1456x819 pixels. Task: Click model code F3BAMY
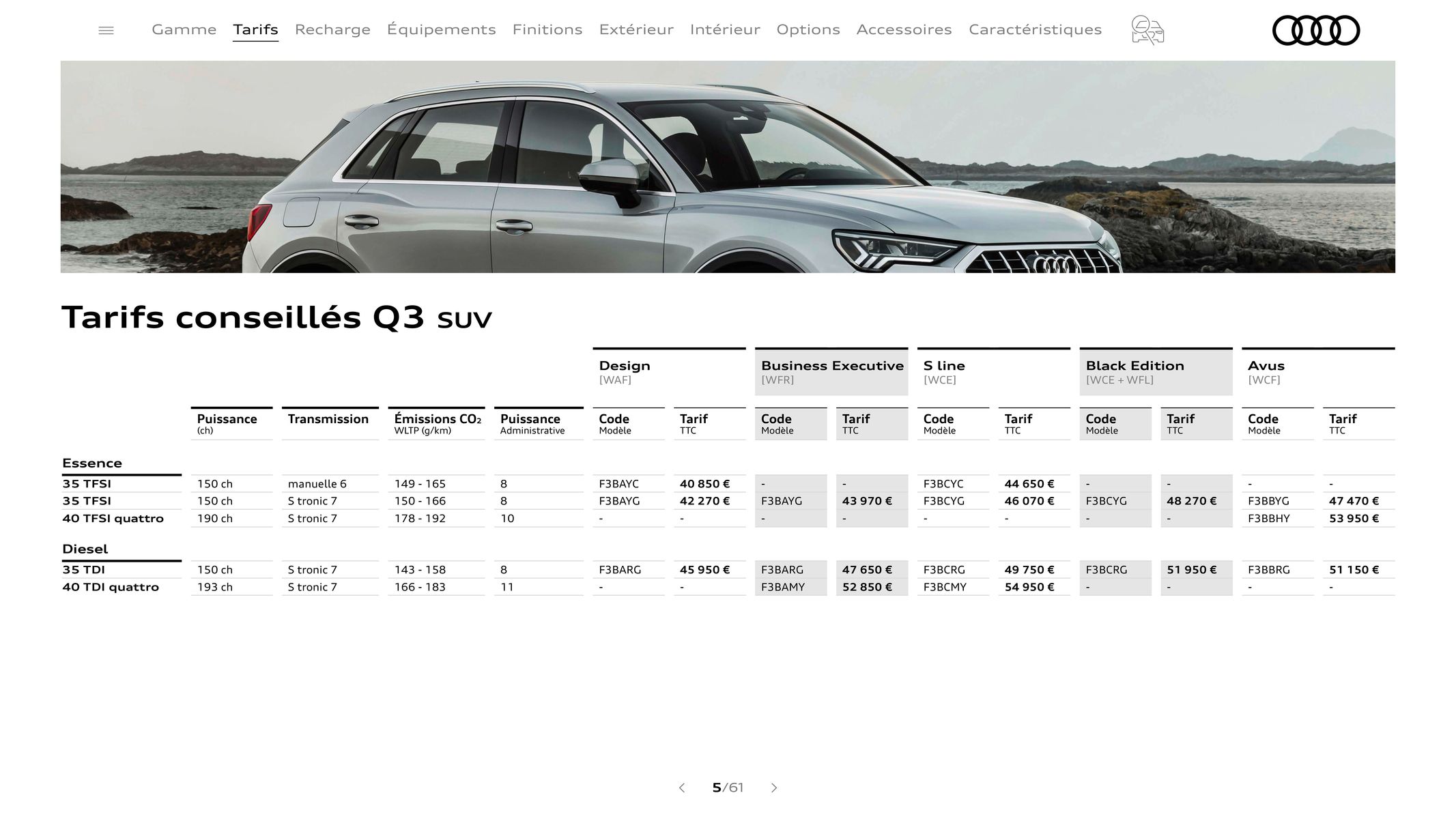(783, 587)
